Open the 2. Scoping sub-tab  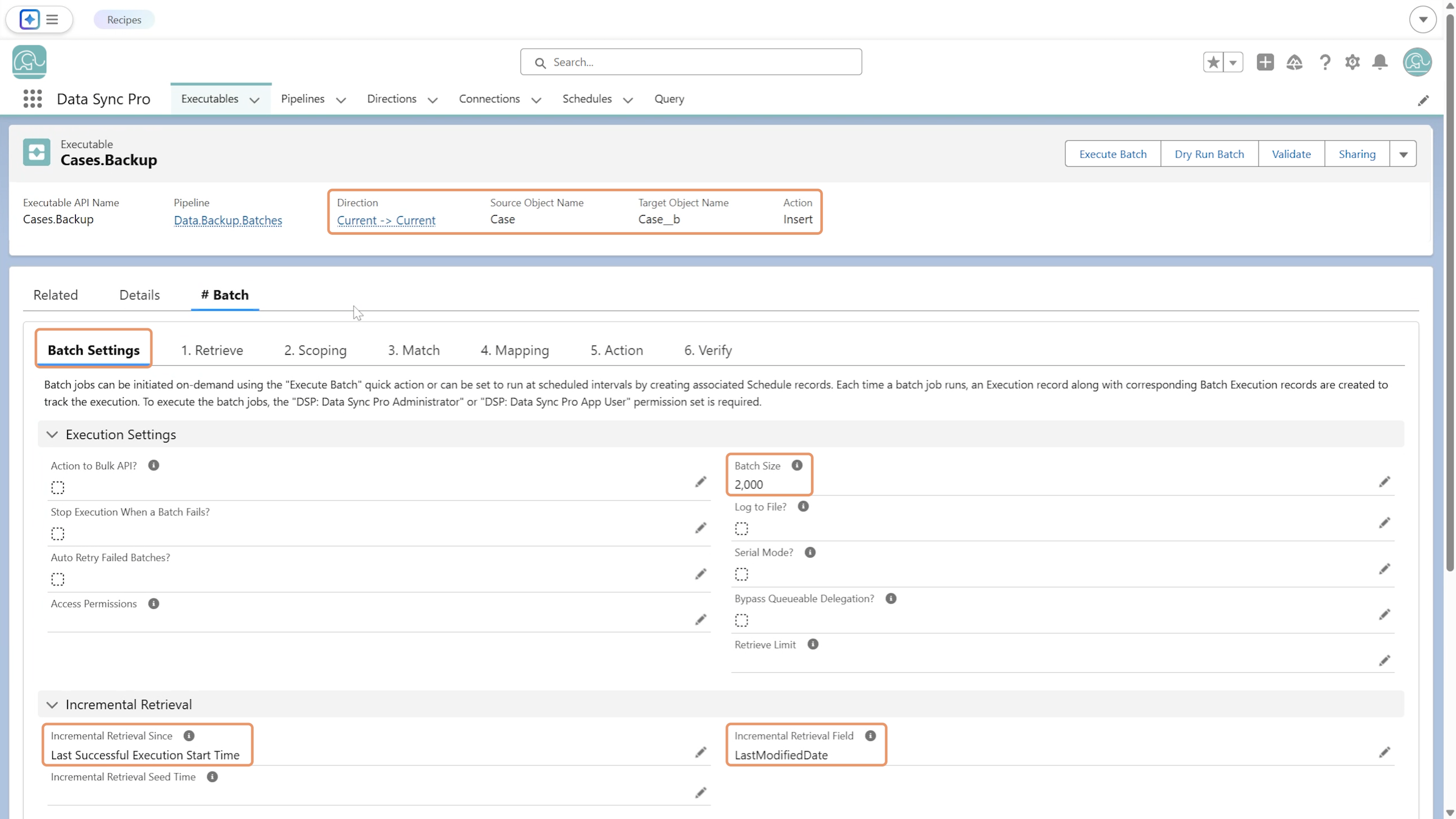pos(315,350)
